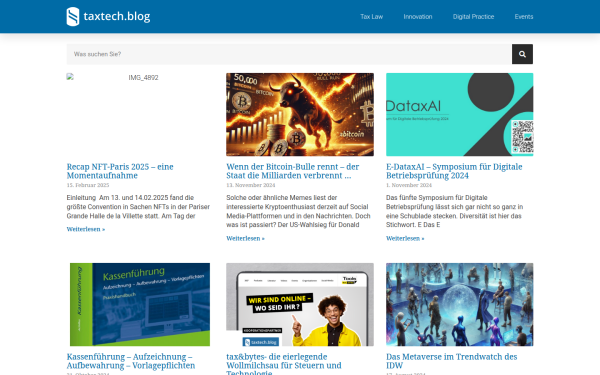Click the date '13. November 2024'
Viewport: 600px width, 375px height.
pos(251,185)
